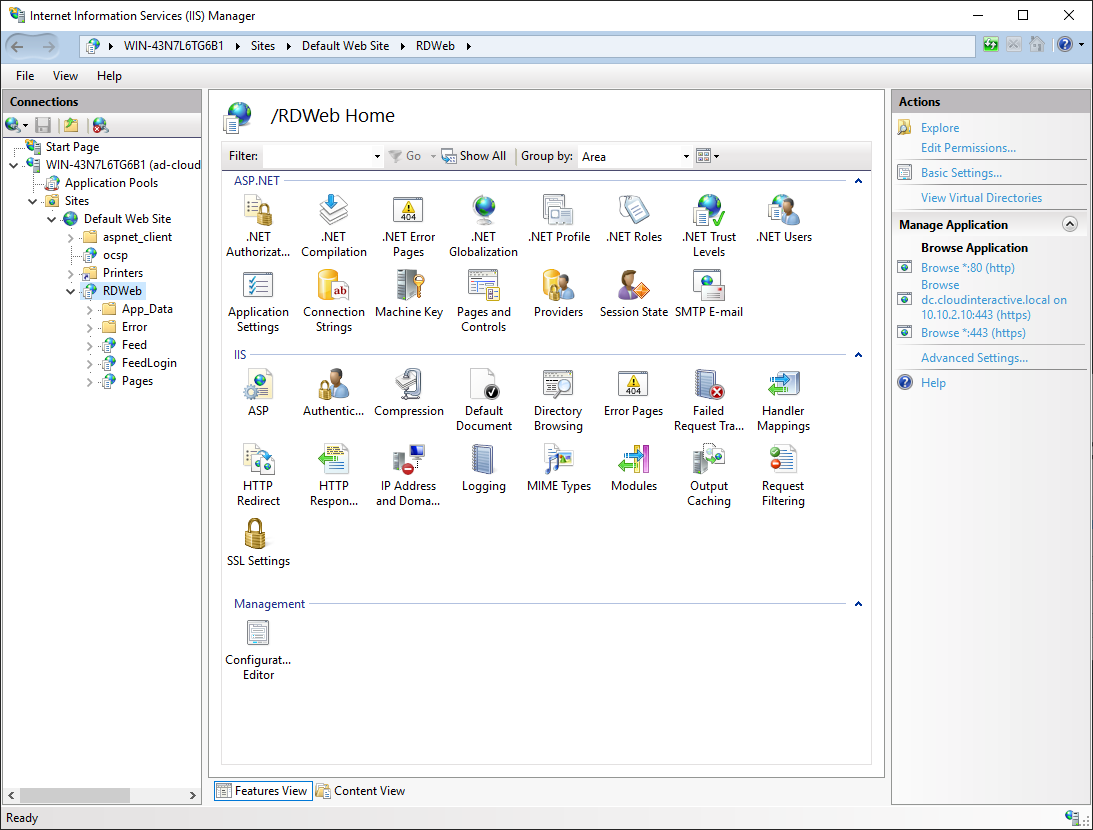Open SMTP E-mail feature
Screen dimensions: 1093x830
708,294
